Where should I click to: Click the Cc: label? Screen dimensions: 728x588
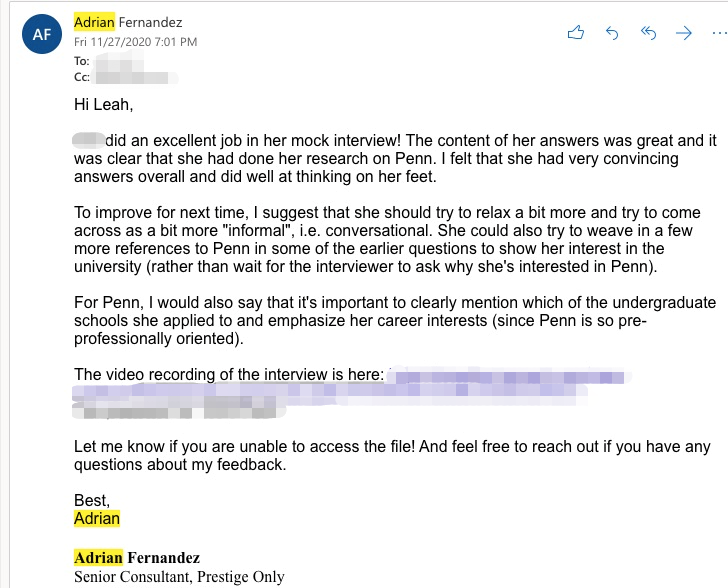pos(82,77)
